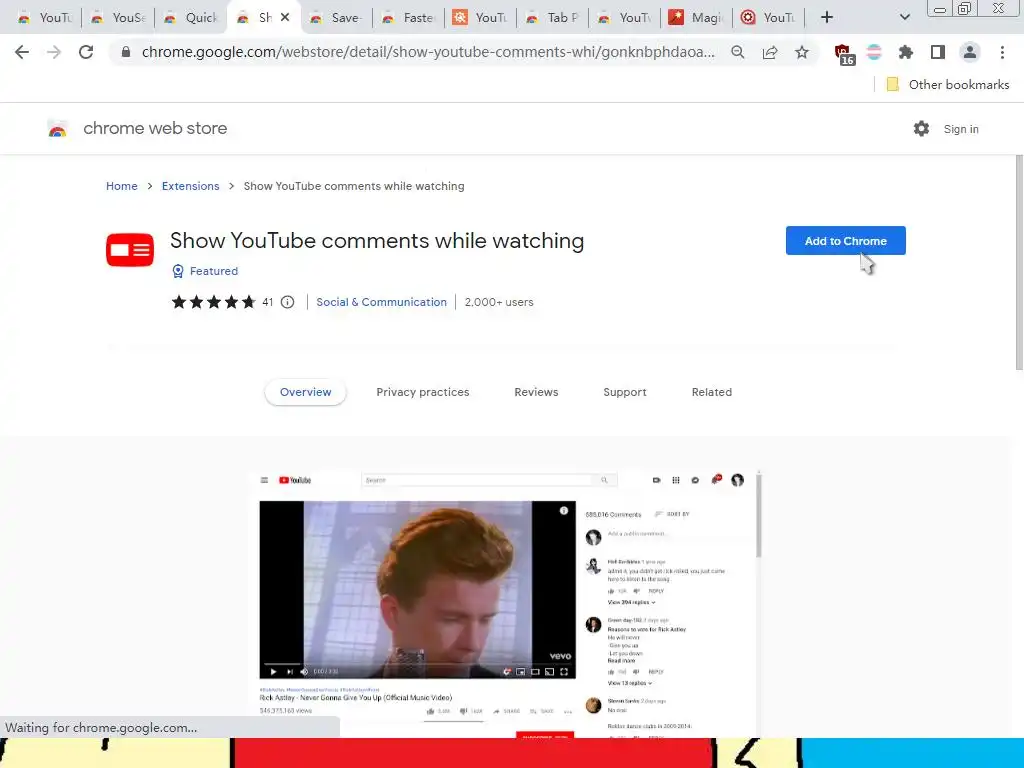
Task: Open web store settings gear
Action: [x=921, y=129]
